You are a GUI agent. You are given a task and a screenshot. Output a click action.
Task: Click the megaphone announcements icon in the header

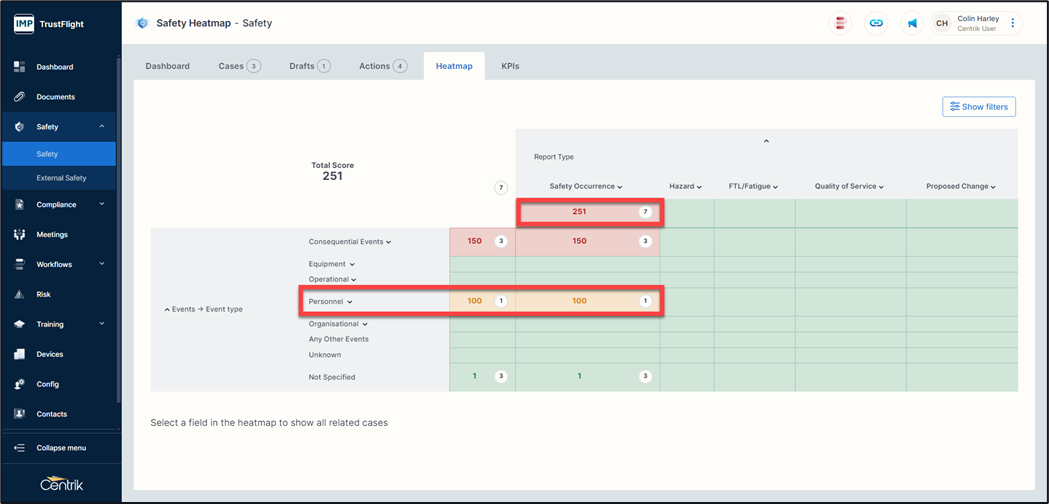tap(912, 23)
